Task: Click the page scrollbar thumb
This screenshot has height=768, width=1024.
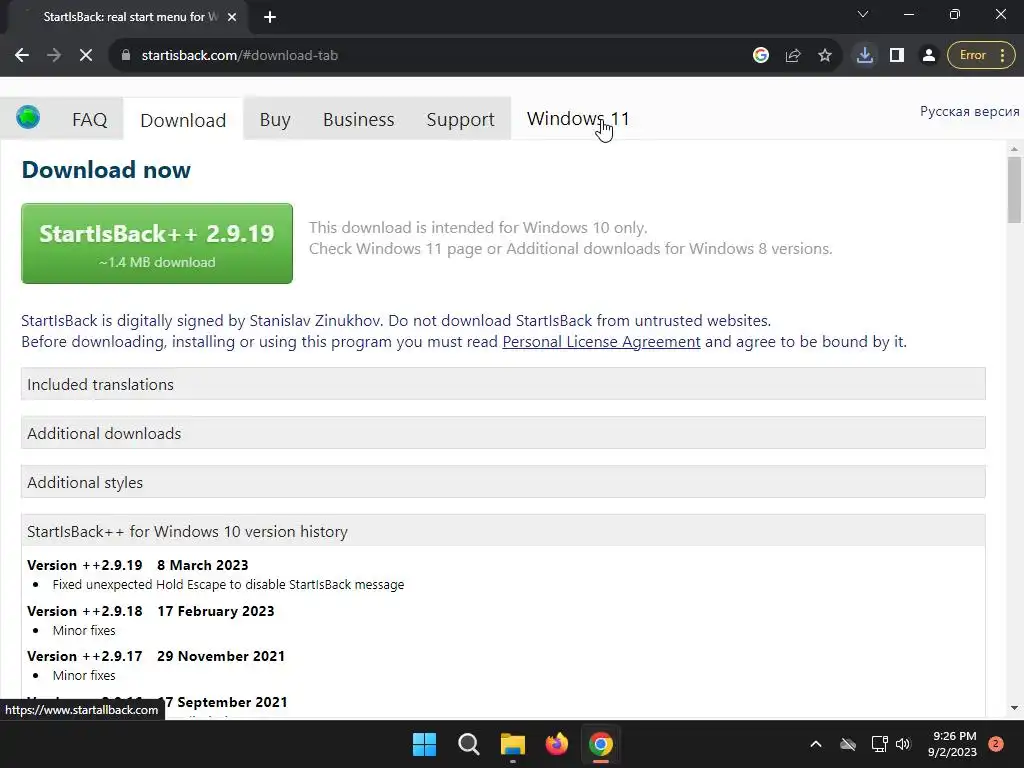Action: (x=1014, y=190)
